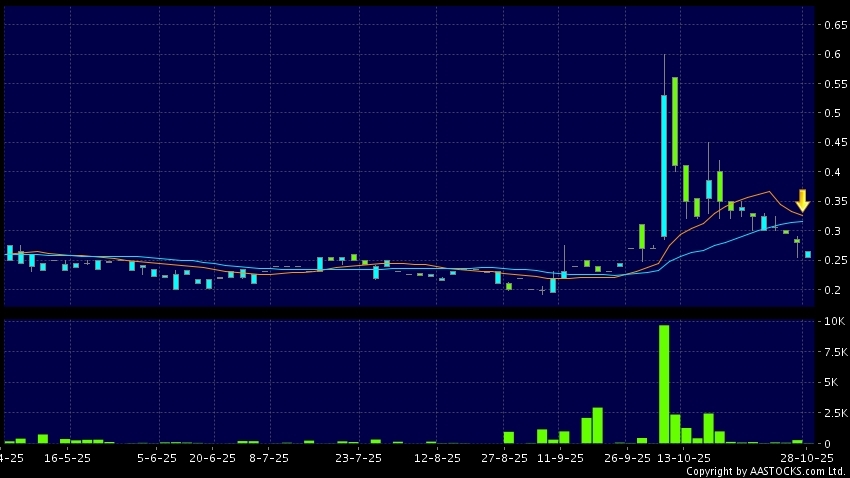850x478 pixels.
Task: Select the 7.5K volume axis label
Action: (832, 352)
